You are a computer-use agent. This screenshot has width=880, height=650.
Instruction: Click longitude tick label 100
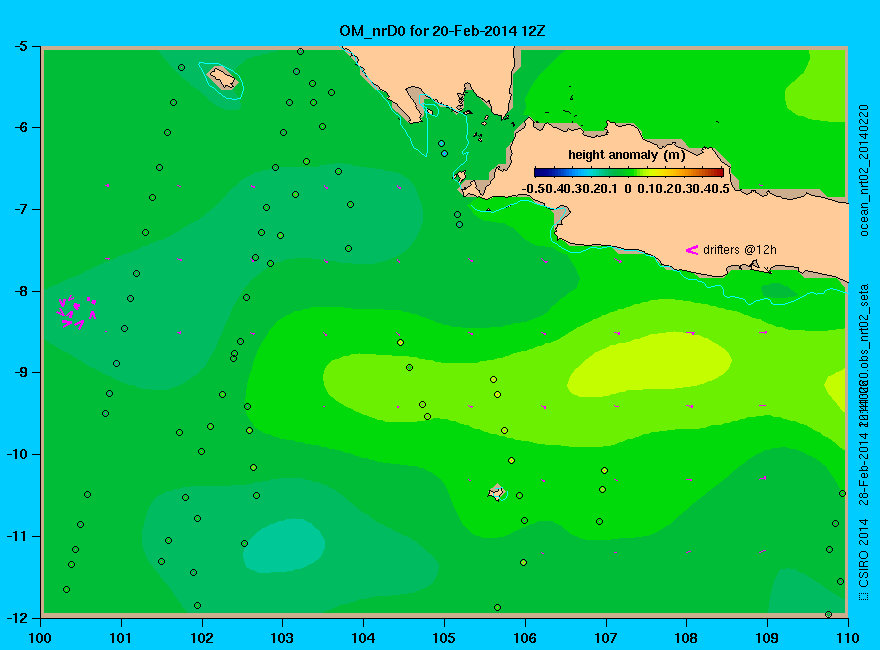click(40, 638)
